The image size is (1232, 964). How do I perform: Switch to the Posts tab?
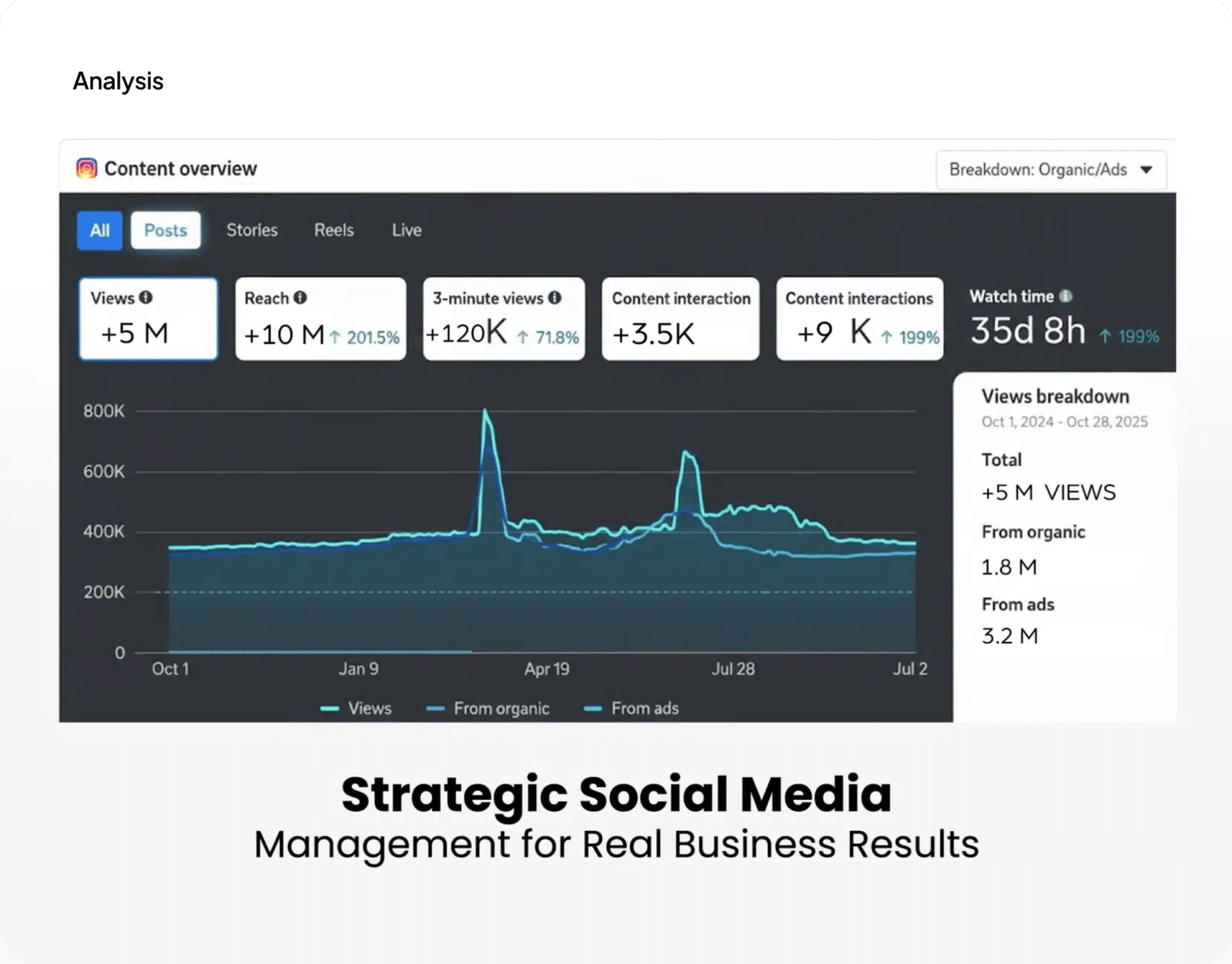pos(166,230)
